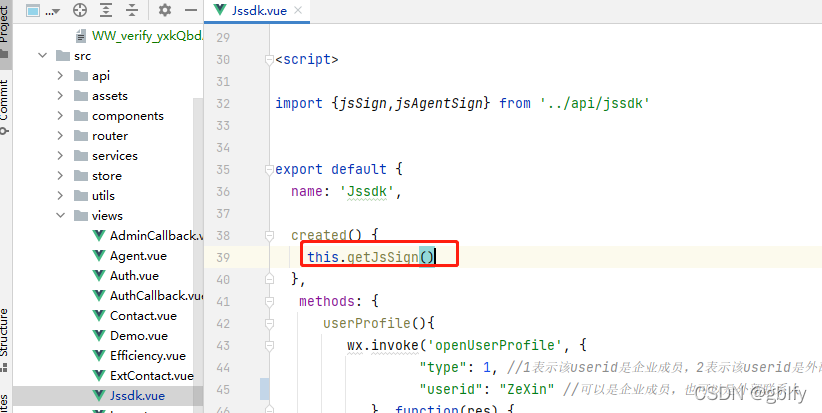Place cursor on this.getJsSign() call

[x=371, y=257]
